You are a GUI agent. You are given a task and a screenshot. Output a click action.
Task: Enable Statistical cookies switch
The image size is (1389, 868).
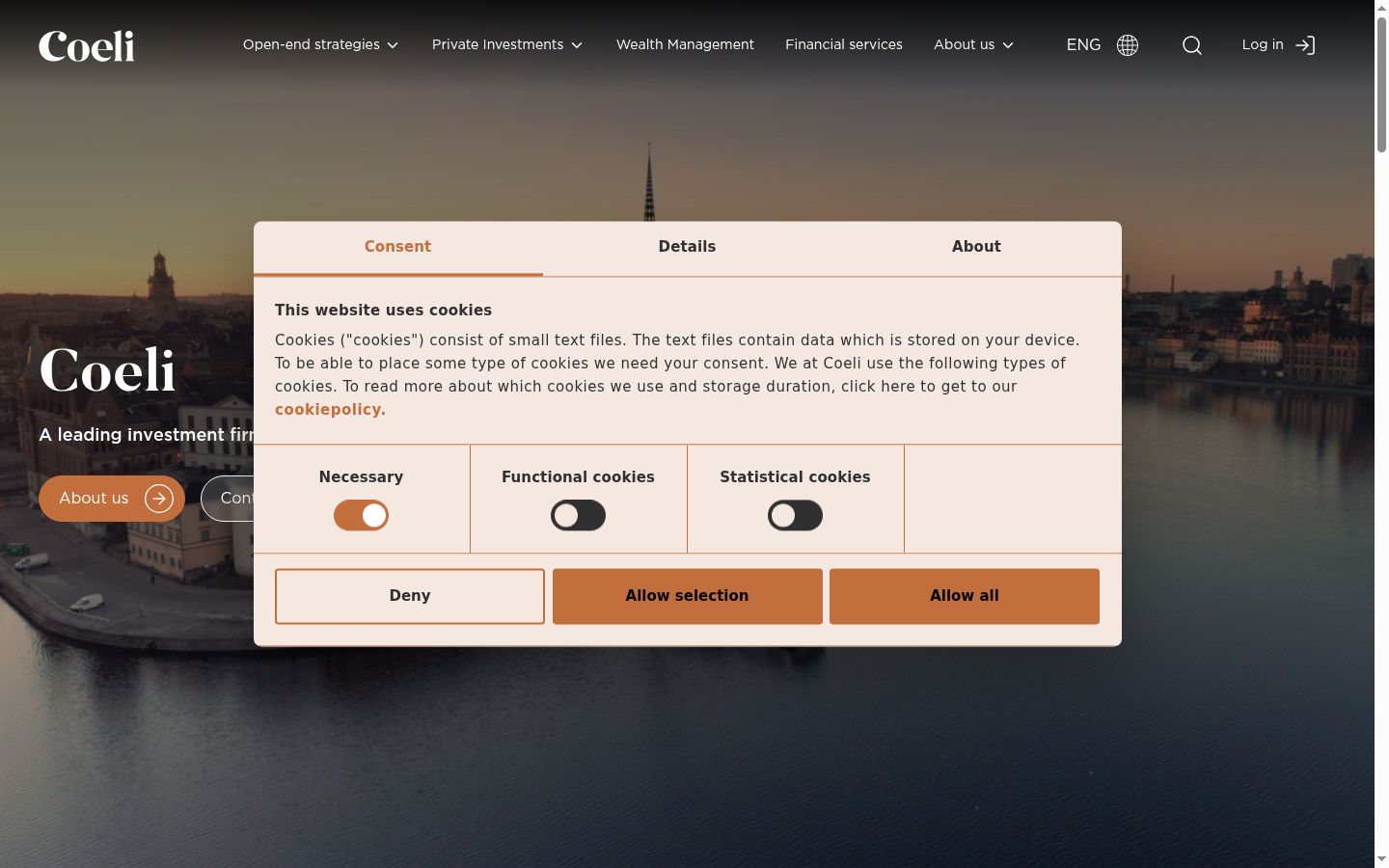pyautogui.click(x=795, y=515)
